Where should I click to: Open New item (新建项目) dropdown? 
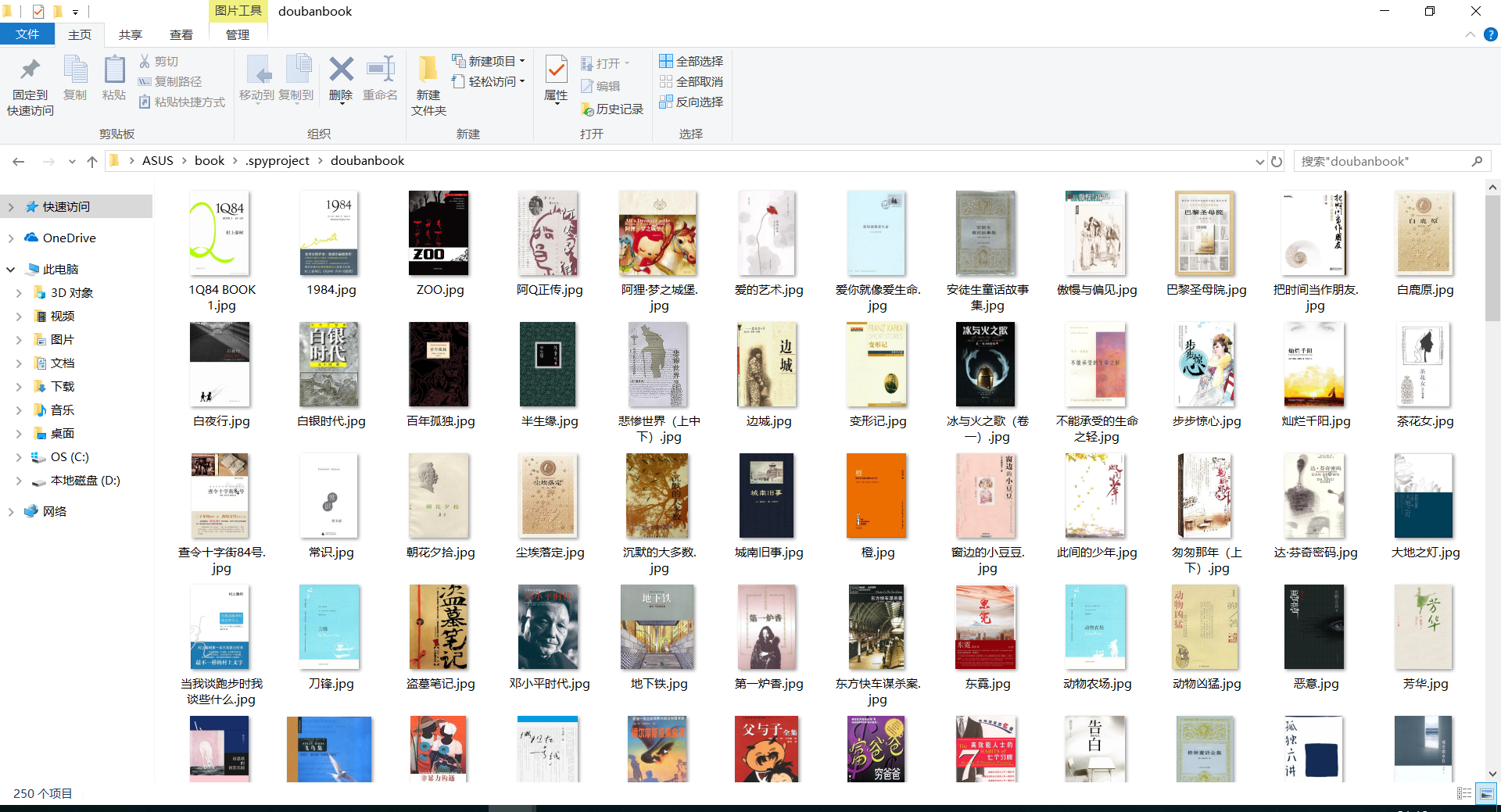pos(489,61)
